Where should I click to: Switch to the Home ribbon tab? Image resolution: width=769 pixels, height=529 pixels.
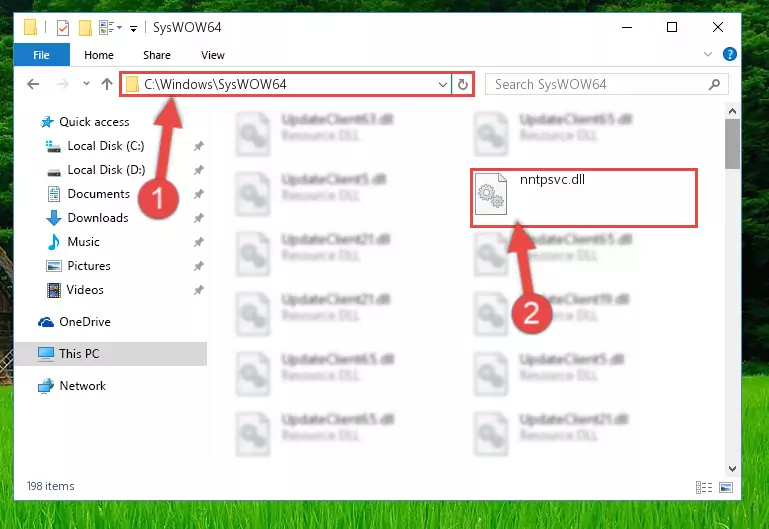pos(99,55)
